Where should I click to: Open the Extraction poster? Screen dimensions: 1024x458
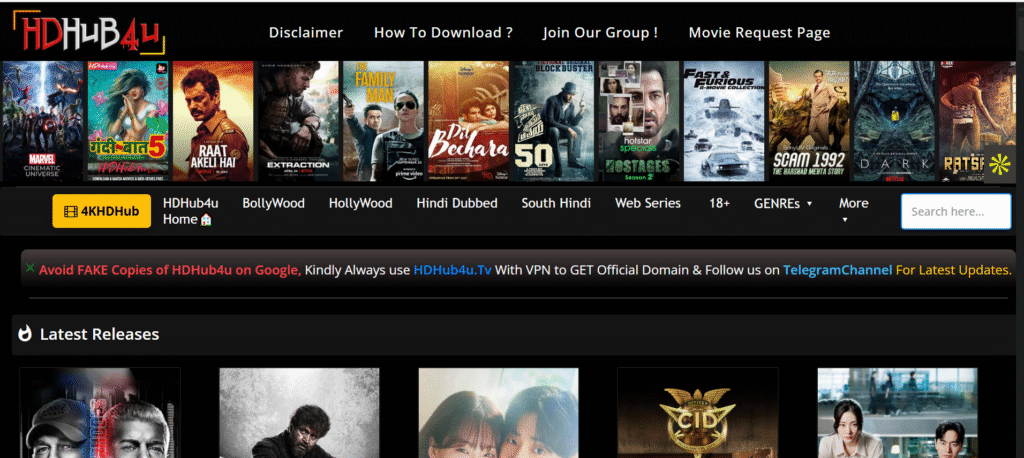[x=298, y=121]
